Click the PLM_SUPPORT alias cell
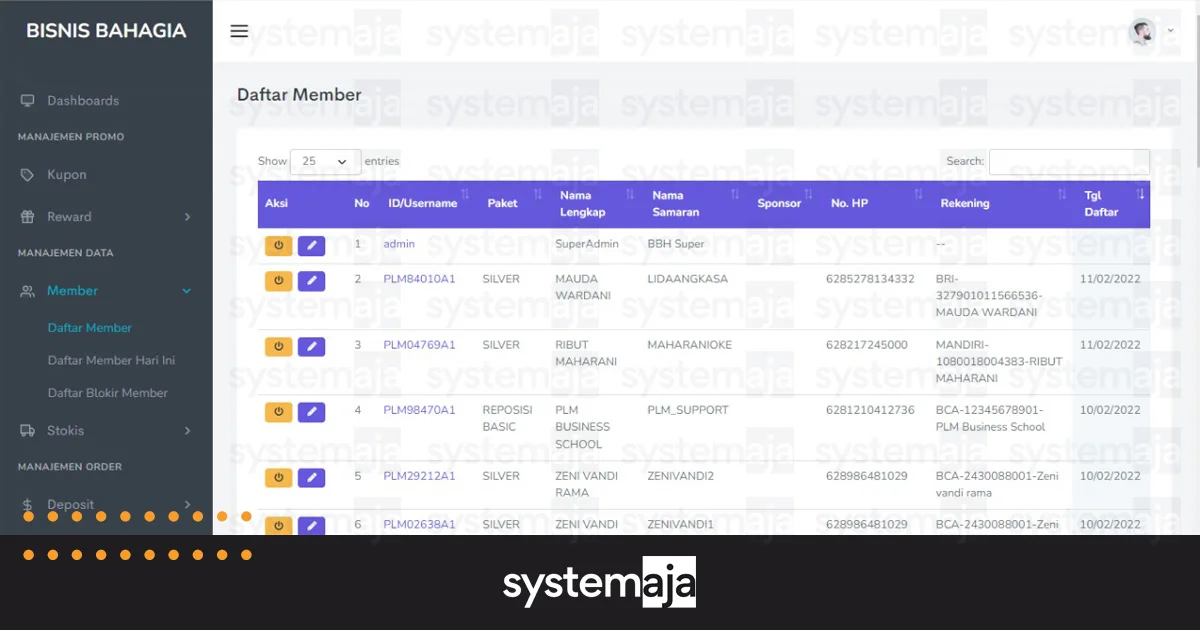Image resolution: width=1200 pixels, height=630 pixels. coord(688,410)
